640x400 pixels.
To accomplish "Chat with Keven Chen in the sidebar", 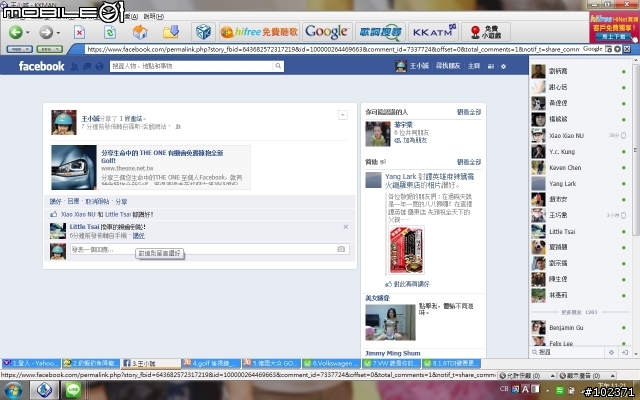I will pyautogui.click(x=580, y=167).
